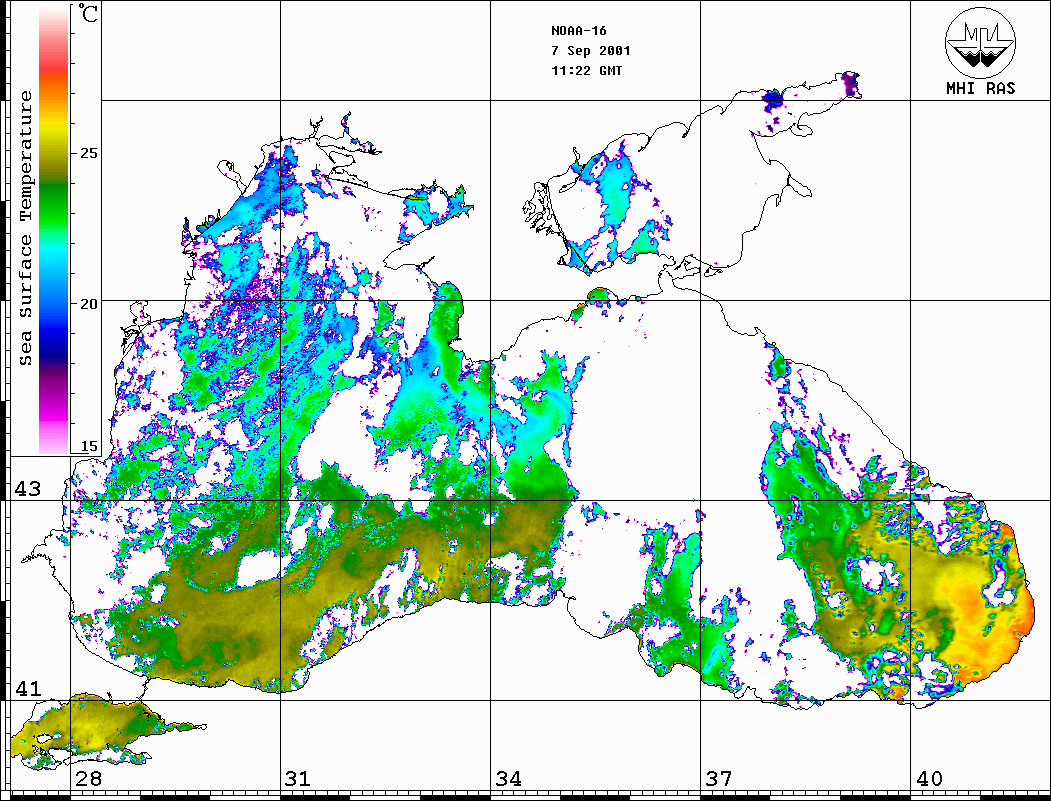Click the 'Sea Surface Temperature' vertical label
This screenshot has height=801, width=1051.
click(26, 228)
